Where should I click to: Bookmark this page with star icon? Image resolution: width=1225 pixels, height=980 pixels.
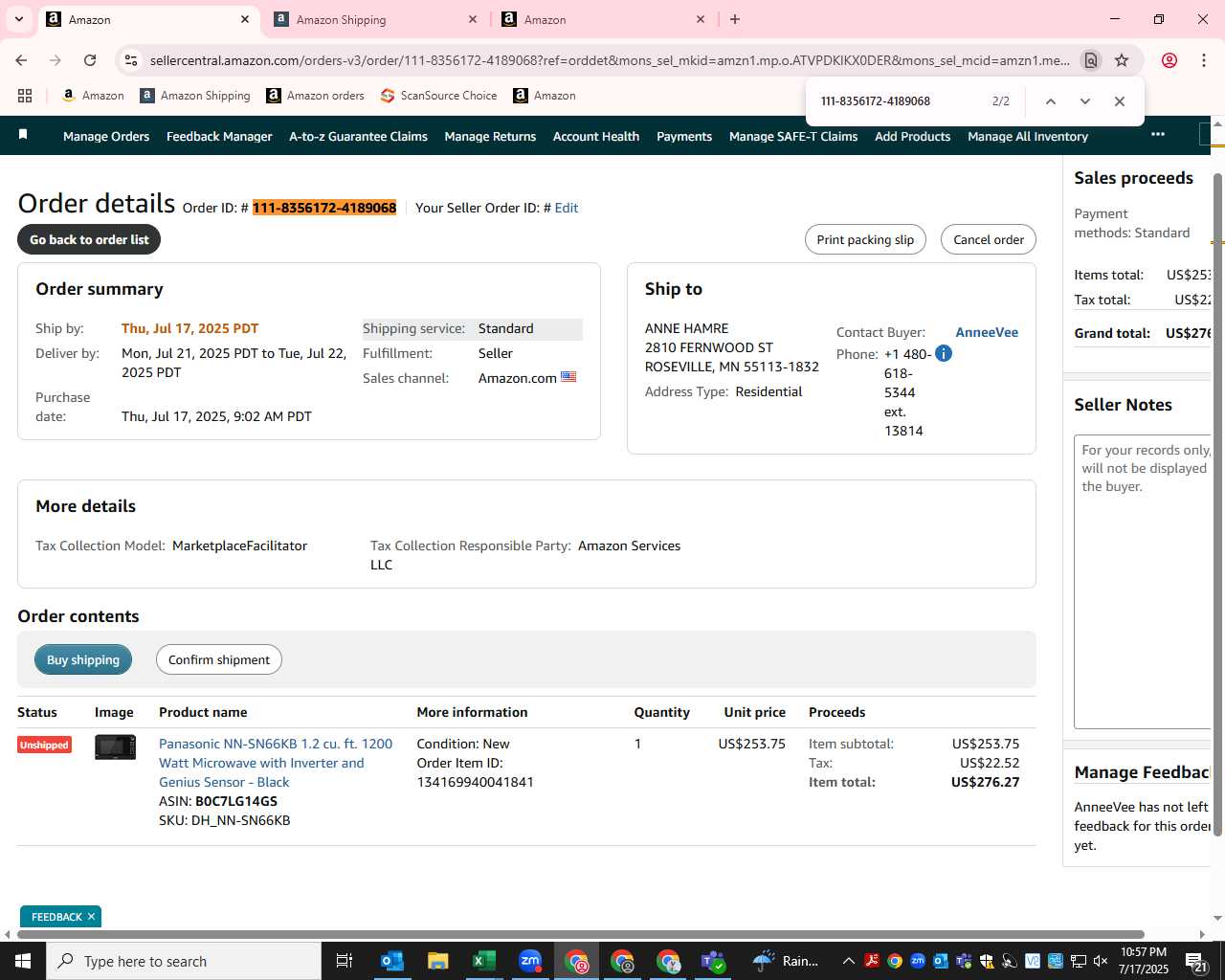click(x=1122, y=60)
